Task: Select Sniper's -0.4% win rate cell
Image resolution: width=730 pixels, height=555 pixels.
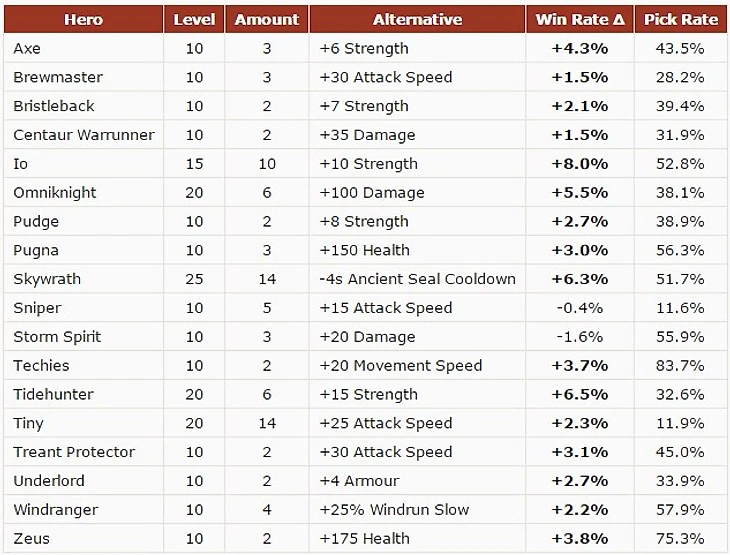Action: tap(580, 308)
